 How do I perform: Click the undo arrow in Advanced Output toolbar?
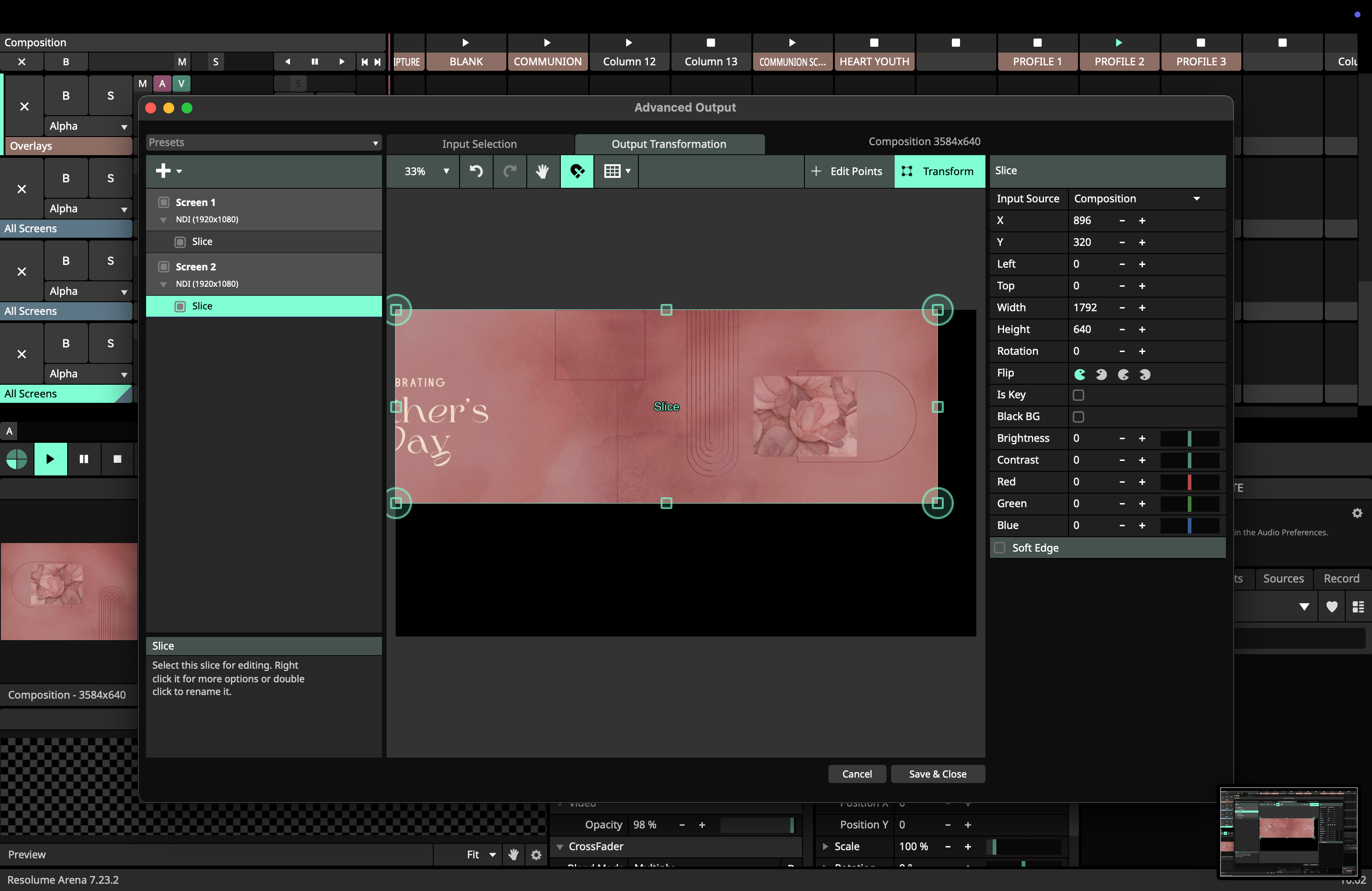coord(476,171)
